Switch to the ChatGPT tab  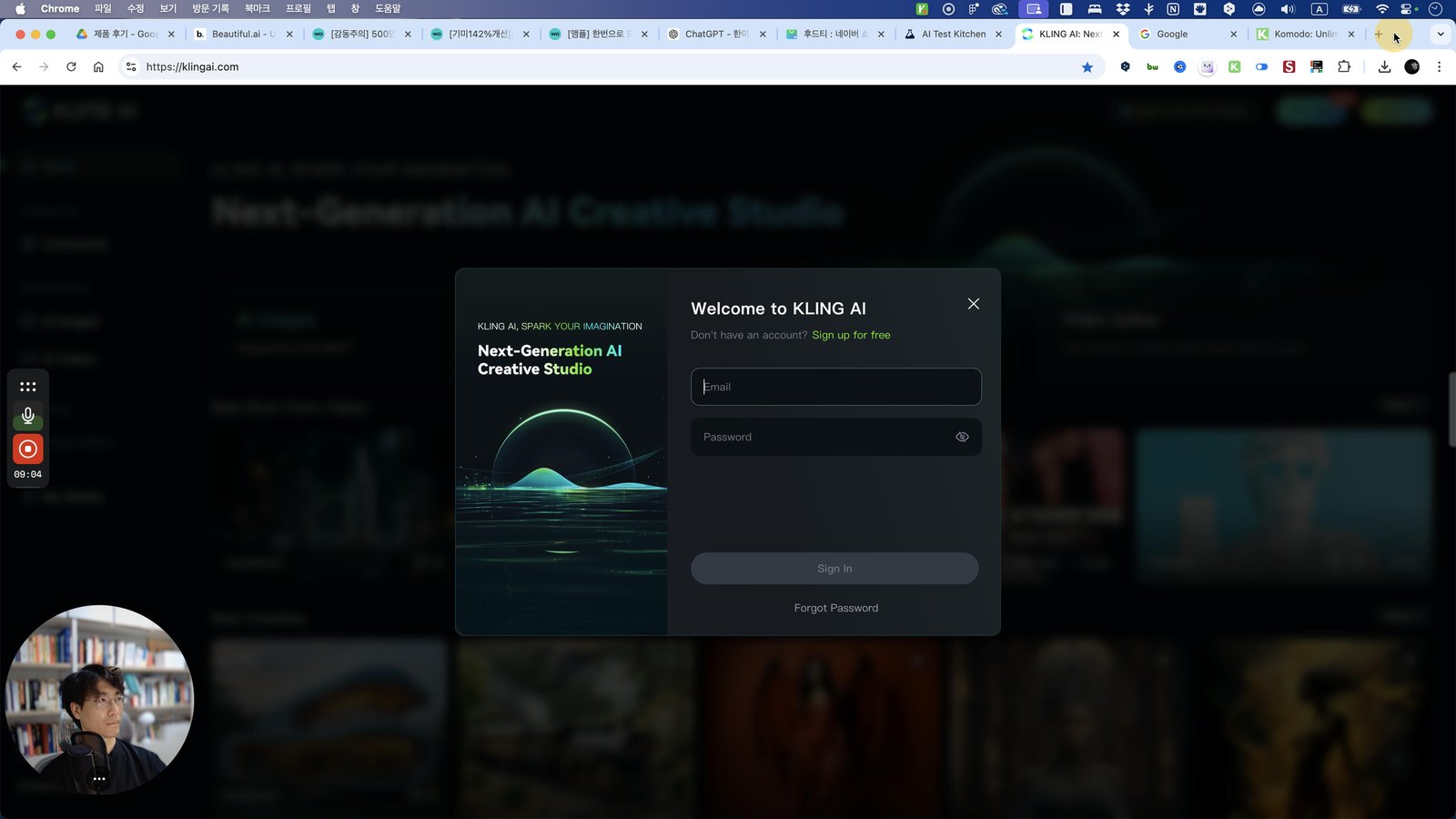717,34
